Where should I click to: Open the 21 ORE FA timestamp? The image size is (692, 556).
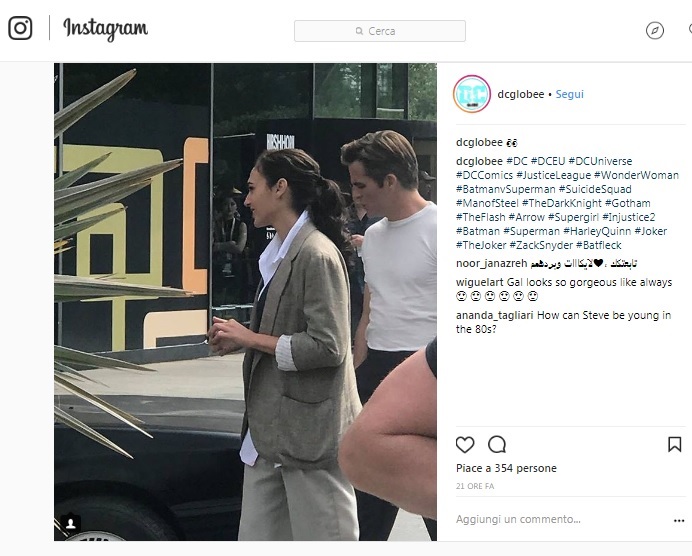tap(475, 486)
